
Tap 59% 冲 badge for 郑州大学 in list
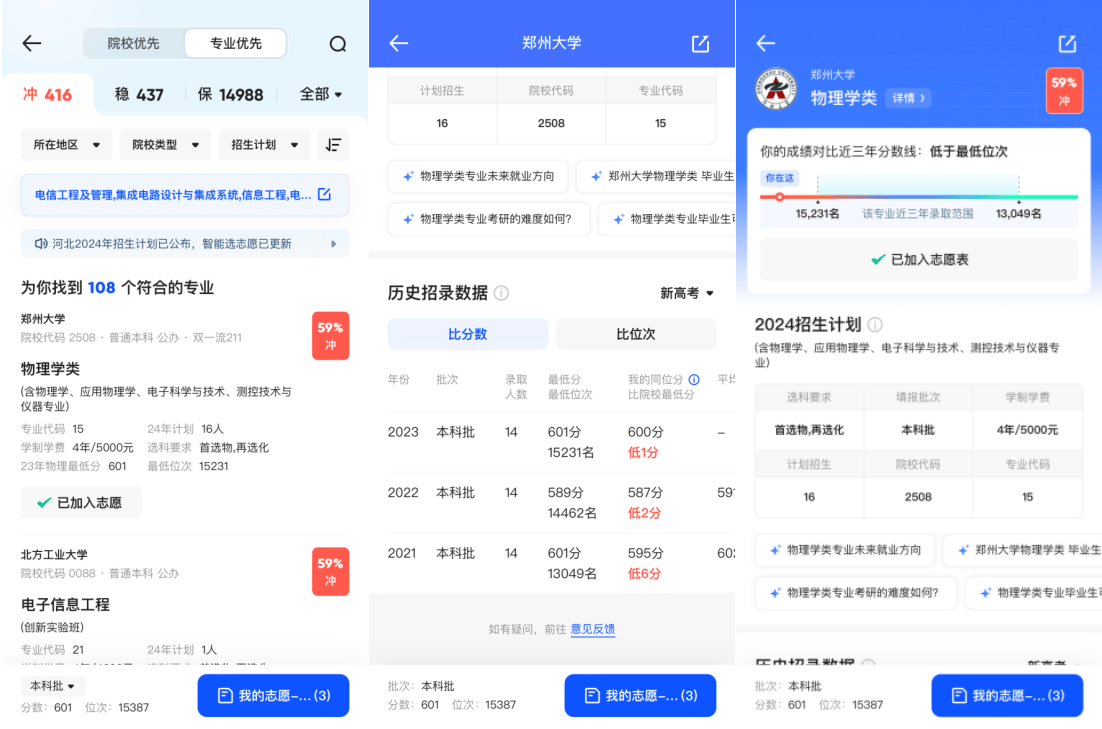(x=330, y=336)
